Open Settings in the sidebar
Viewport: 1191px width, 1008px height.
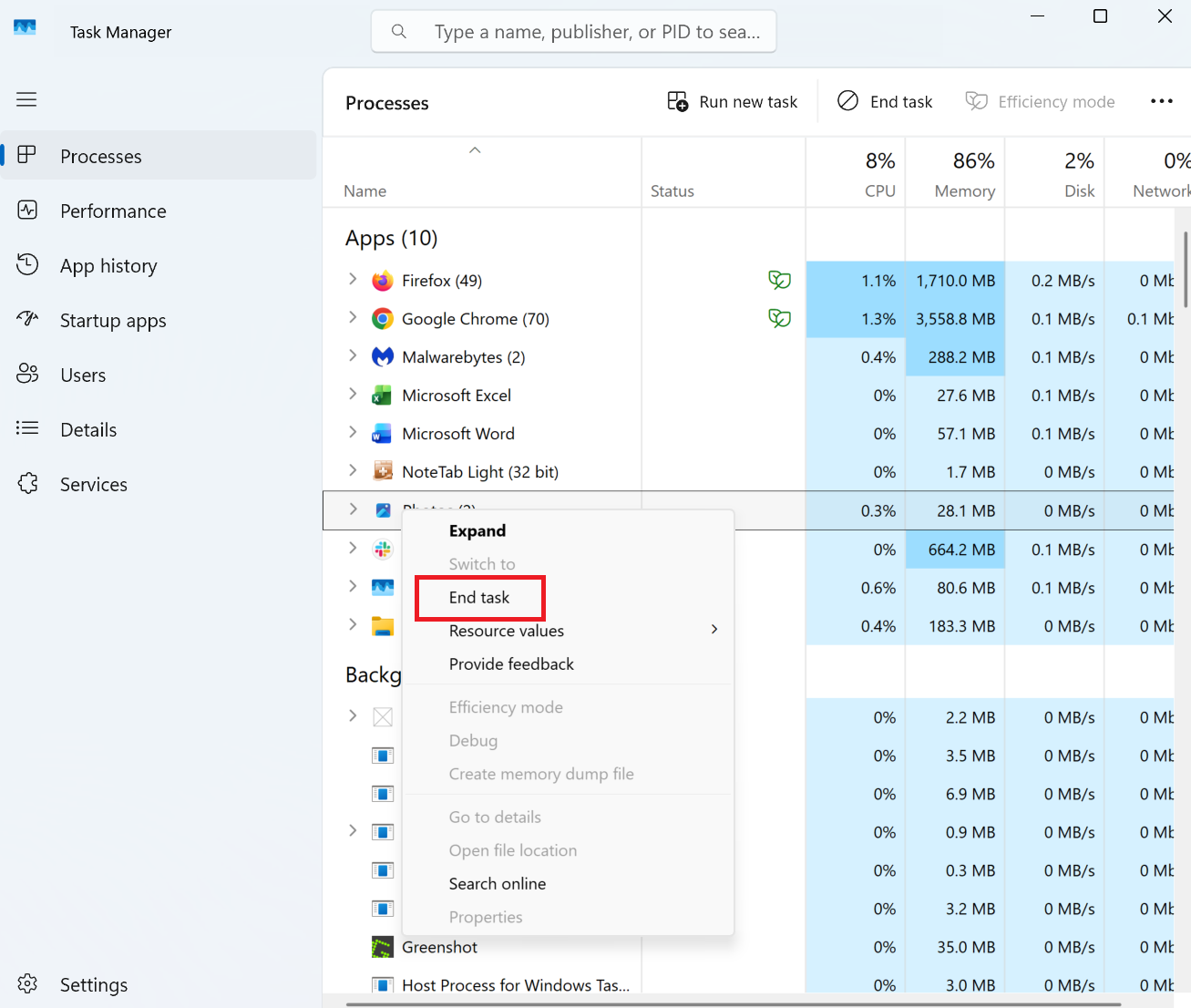point(159,984)
